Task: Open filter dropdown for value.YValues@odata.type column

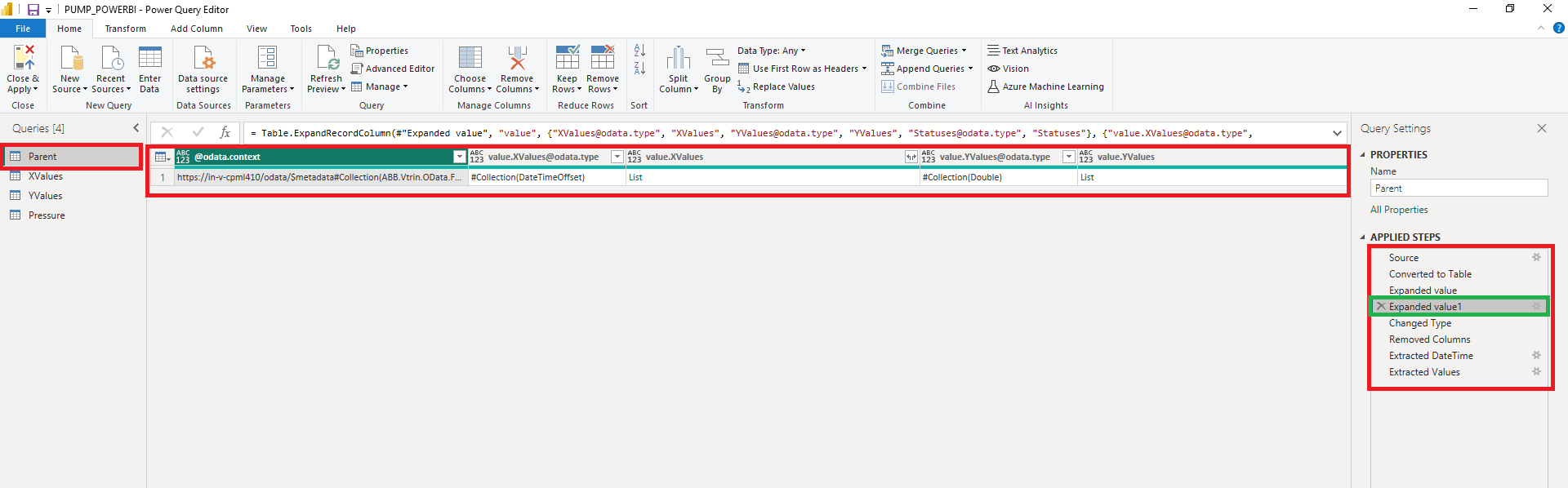Action: (x=1068, y=157)
